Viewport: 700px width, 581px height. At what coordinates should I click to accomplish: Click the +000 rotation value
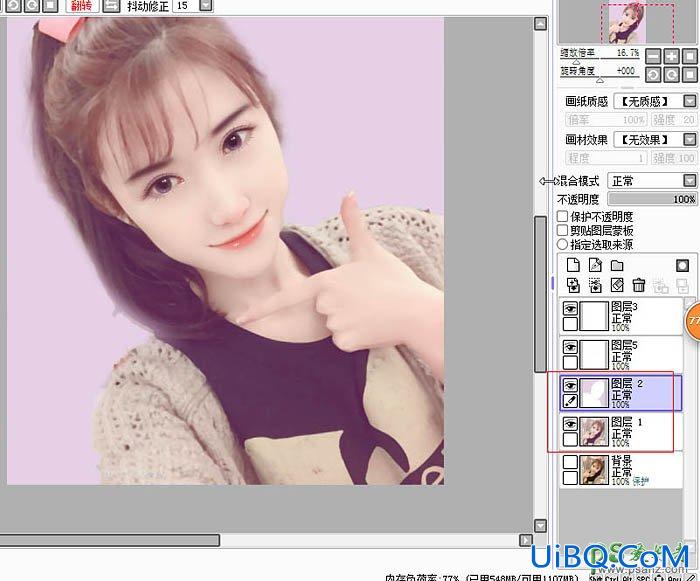tap(625, 71)
